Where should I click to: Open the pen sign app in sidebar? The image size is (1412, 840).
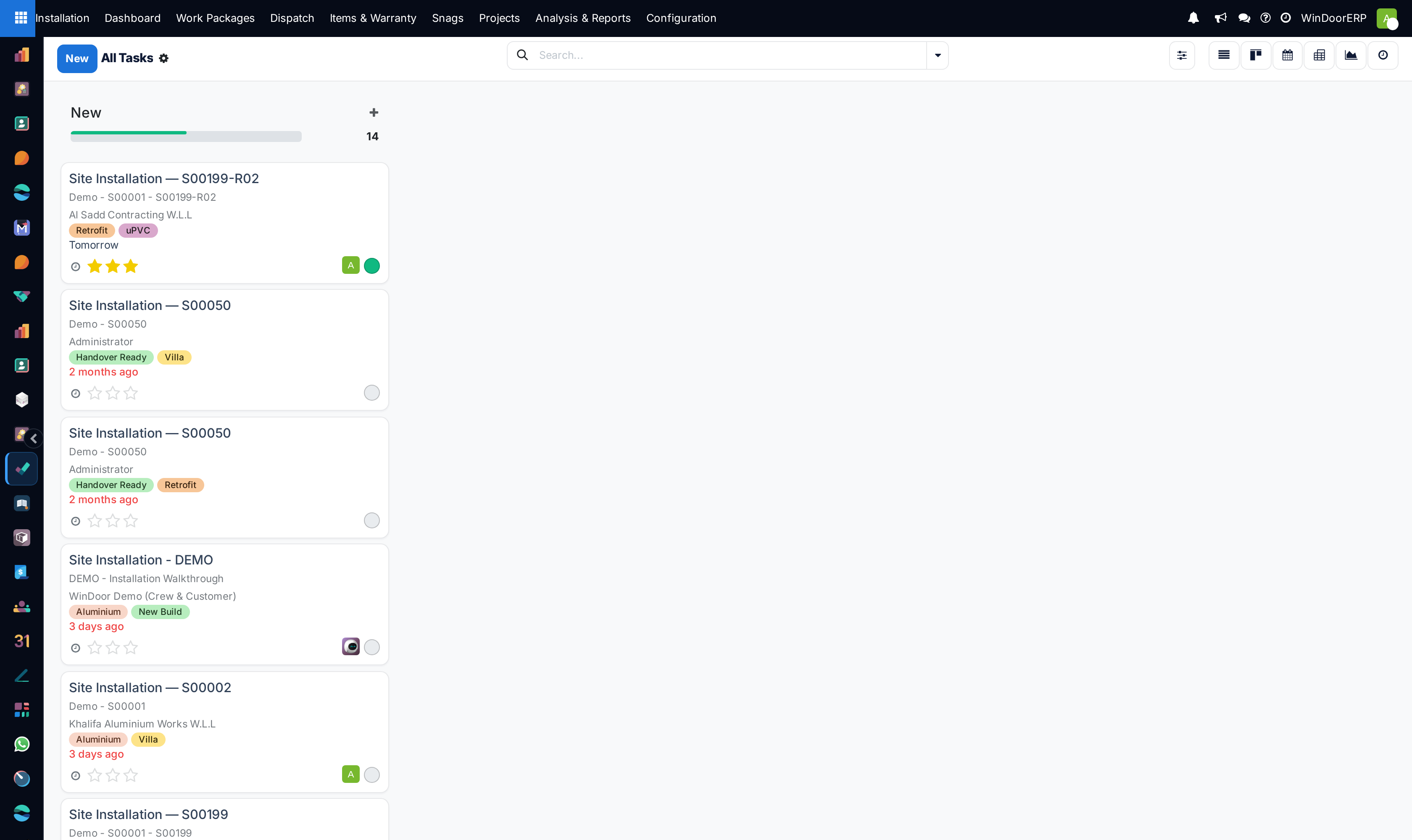[21, 675]
